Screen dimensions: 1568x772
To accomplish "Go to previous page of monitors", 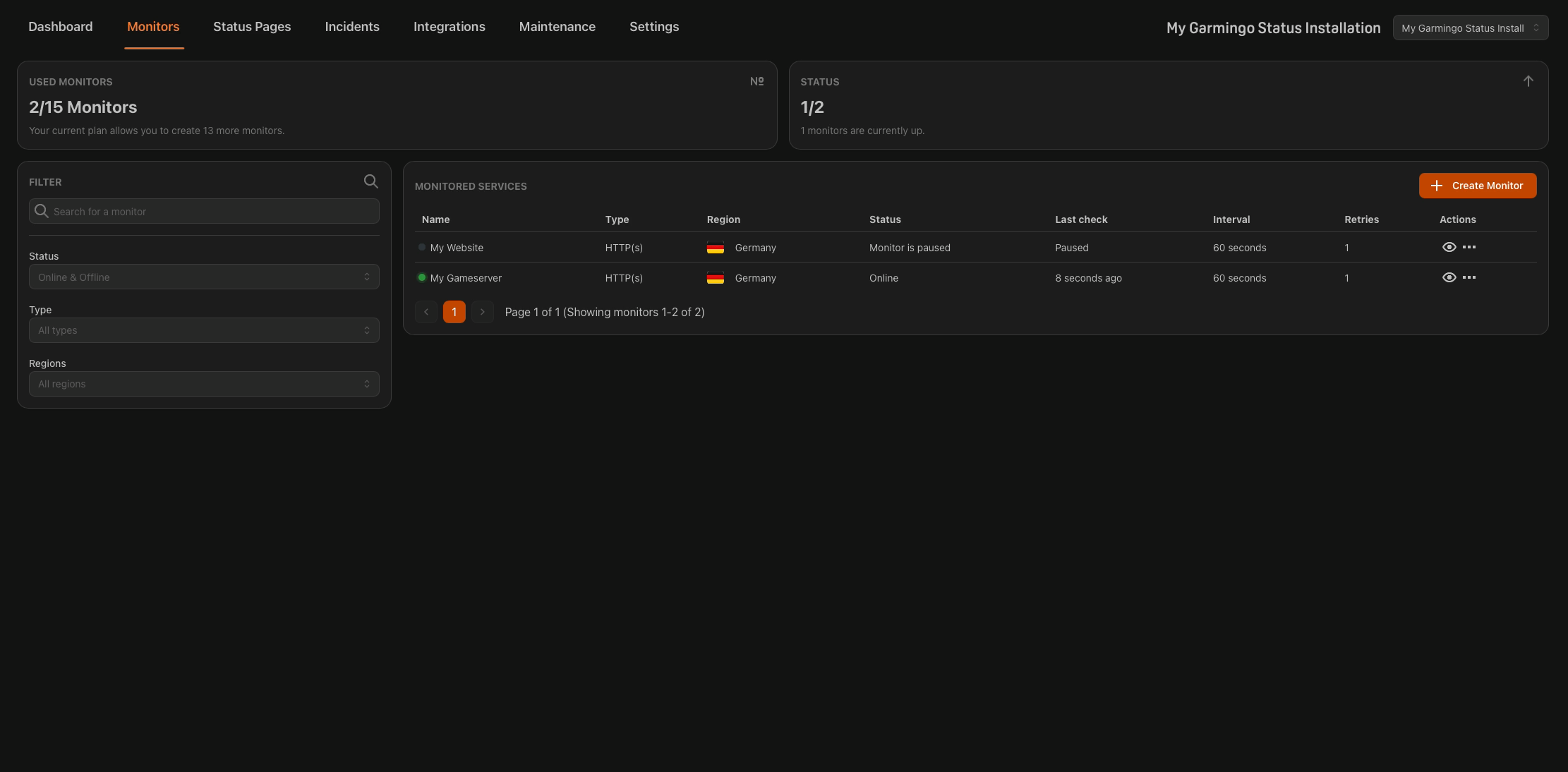I will (426, 312).
